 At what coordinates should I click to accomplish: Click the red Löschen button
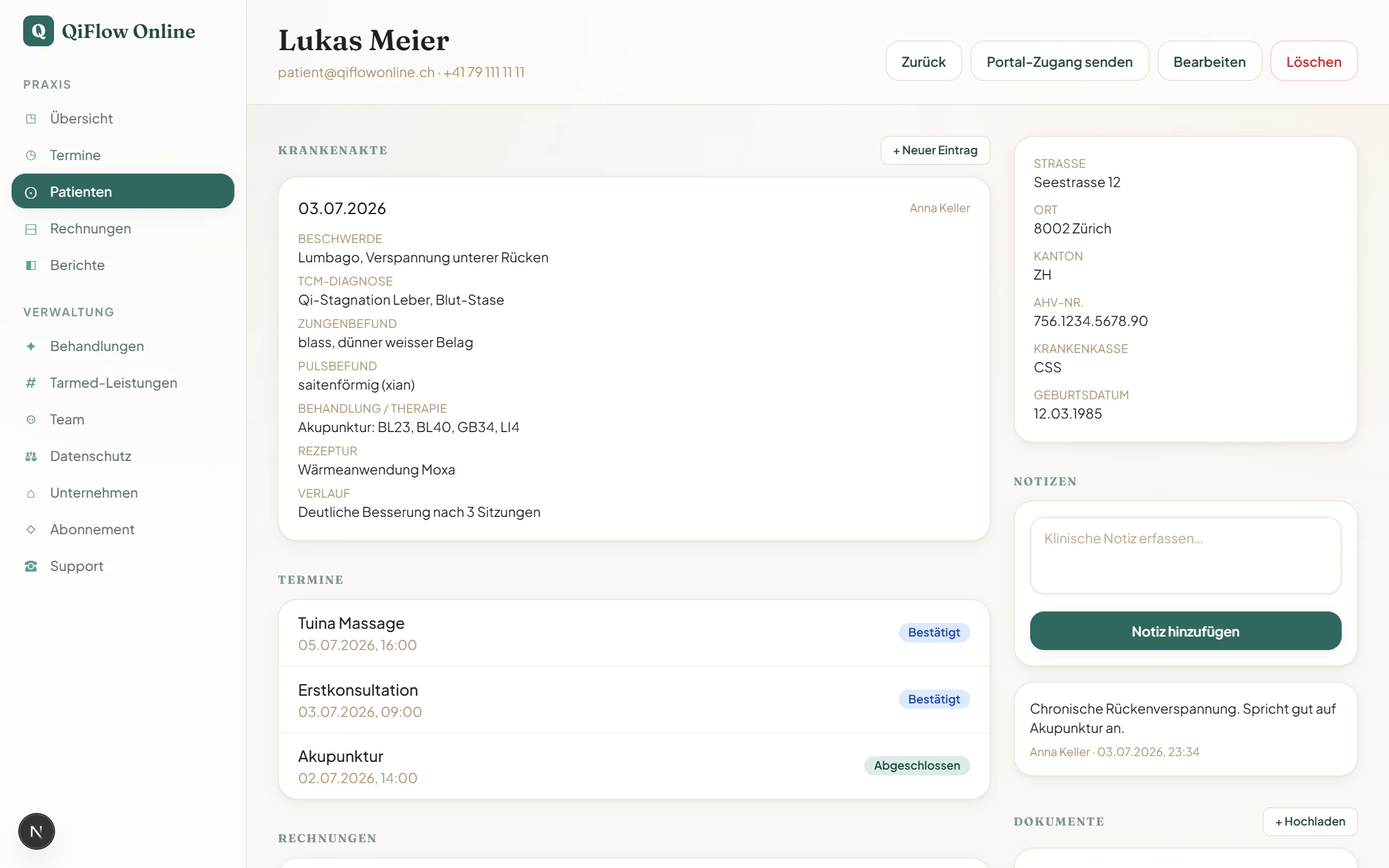click(1314, 61)
